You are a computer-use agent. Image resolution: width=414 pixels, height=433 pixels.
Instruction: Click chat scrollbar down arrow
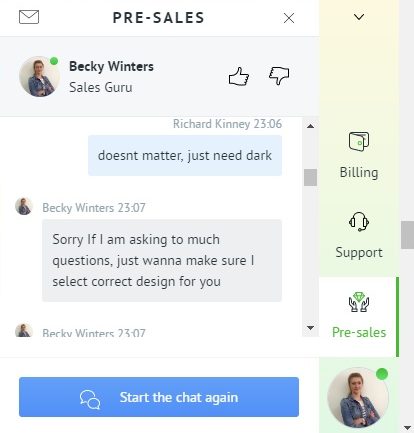310,328
